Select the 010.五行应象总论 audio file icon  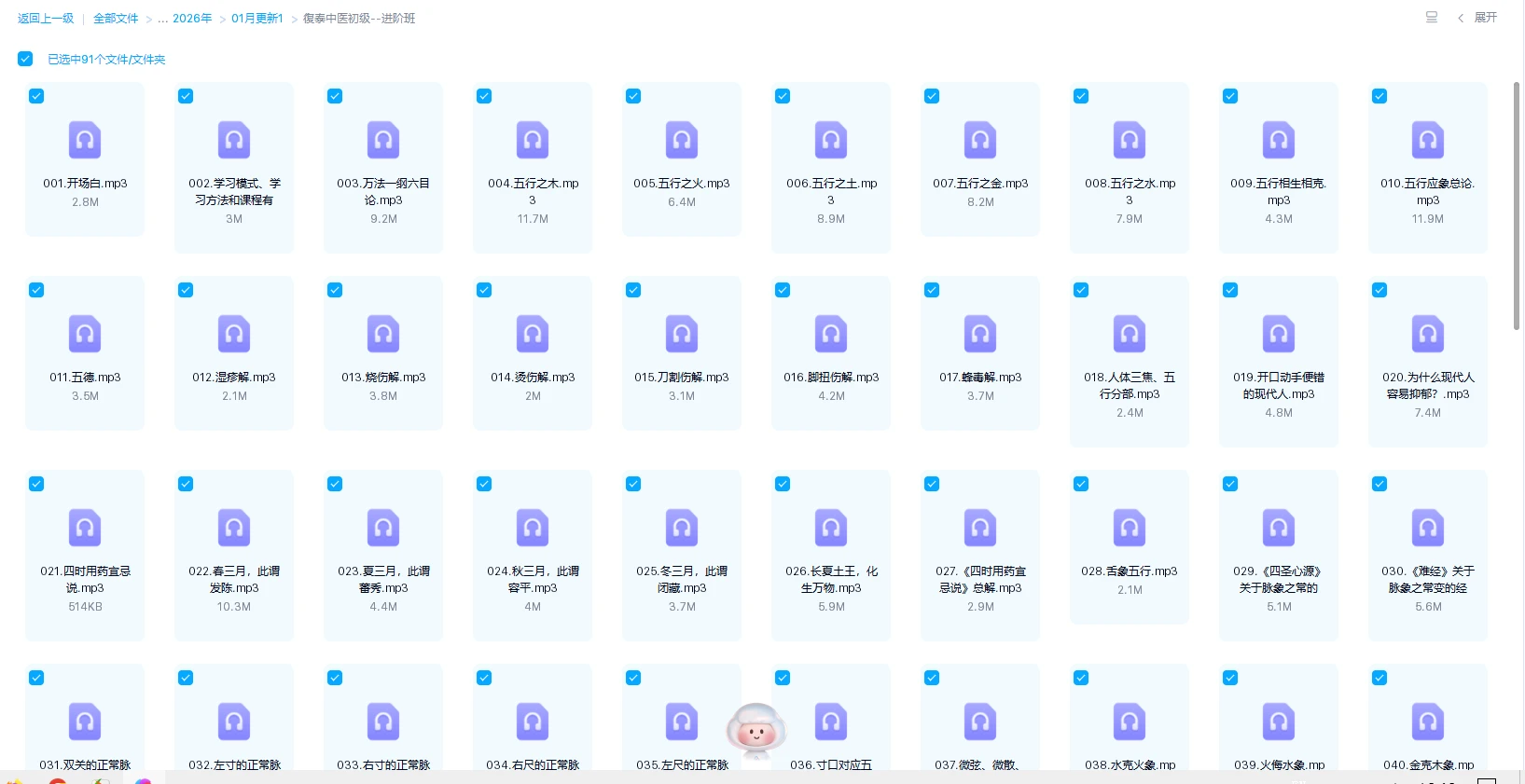click(1427, 141)
